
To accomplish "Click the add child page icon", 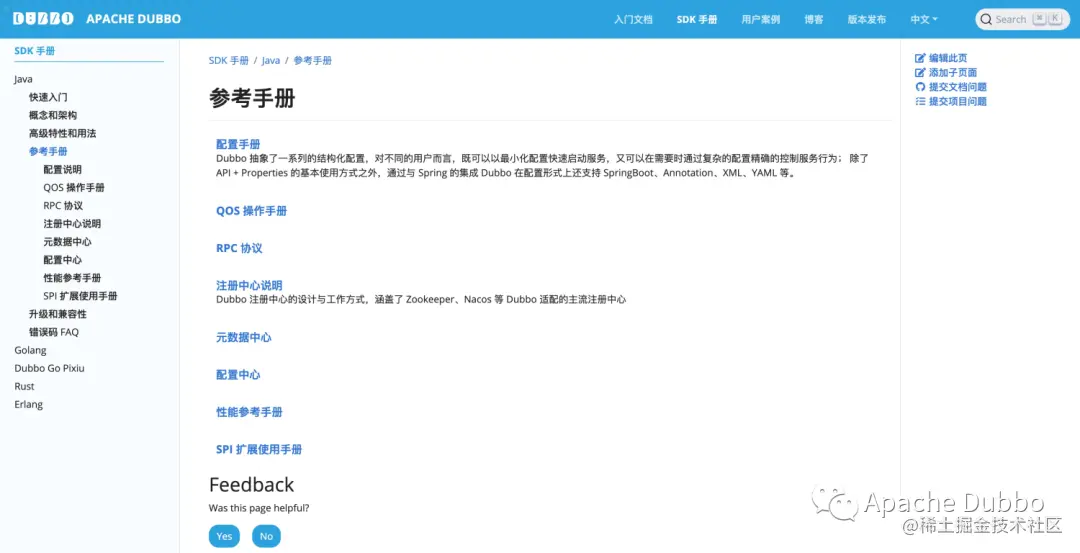I will [x=920, y=73].
